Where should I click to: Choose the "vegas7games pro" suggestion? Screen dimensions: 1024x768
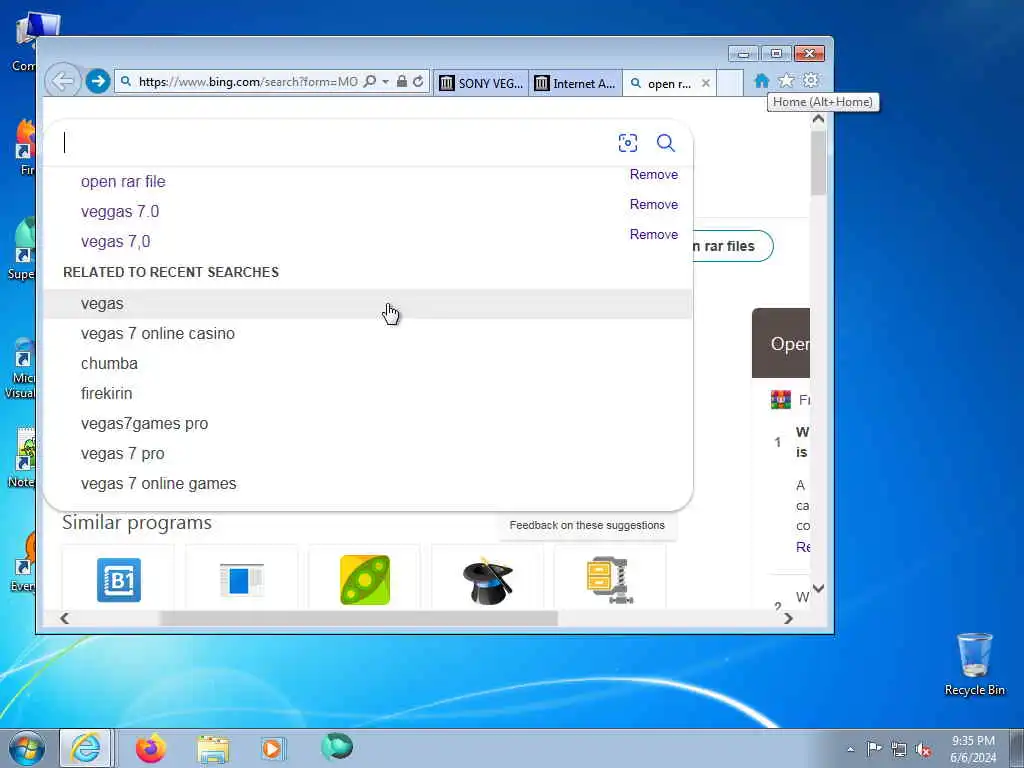point(367,424)
